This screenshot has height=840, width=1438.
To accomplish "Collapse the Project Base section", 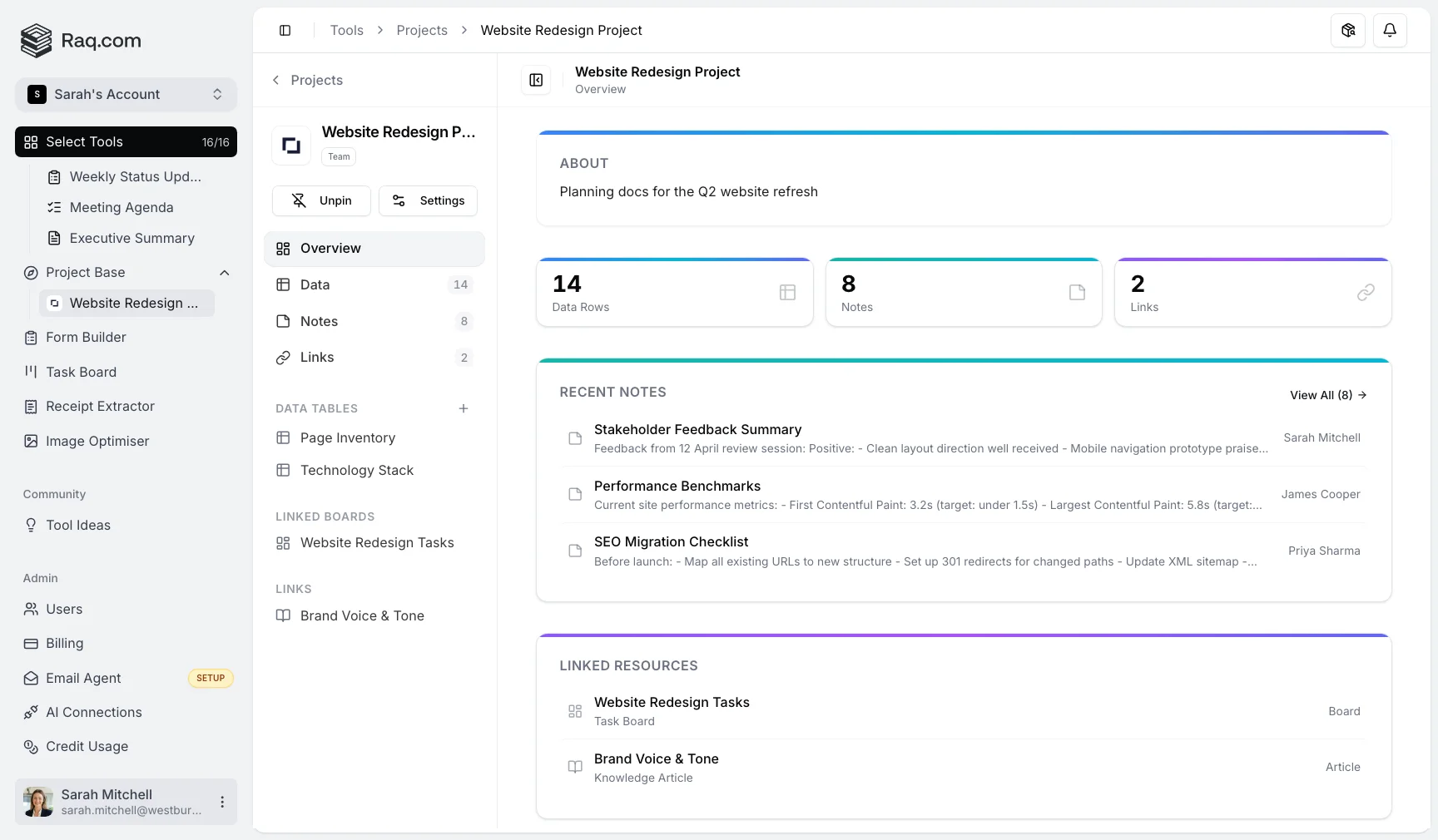I will point(224,273).
